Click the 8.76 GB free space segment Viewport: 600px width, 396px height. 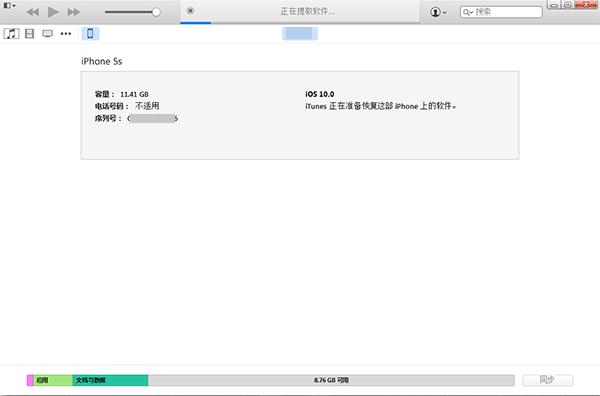click(331, 380)
